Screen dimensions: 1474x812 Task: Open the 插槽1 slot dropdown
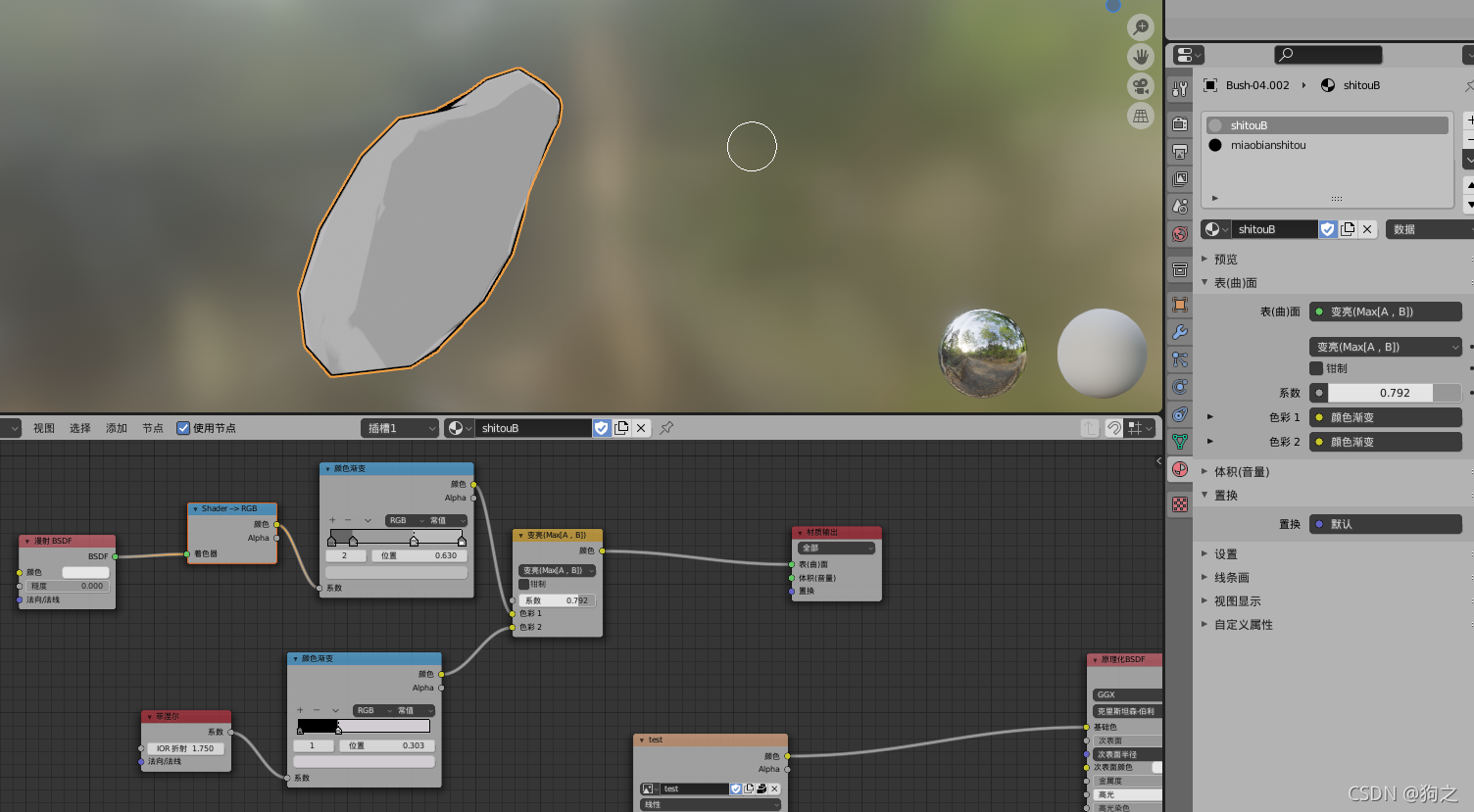point(399,427)
